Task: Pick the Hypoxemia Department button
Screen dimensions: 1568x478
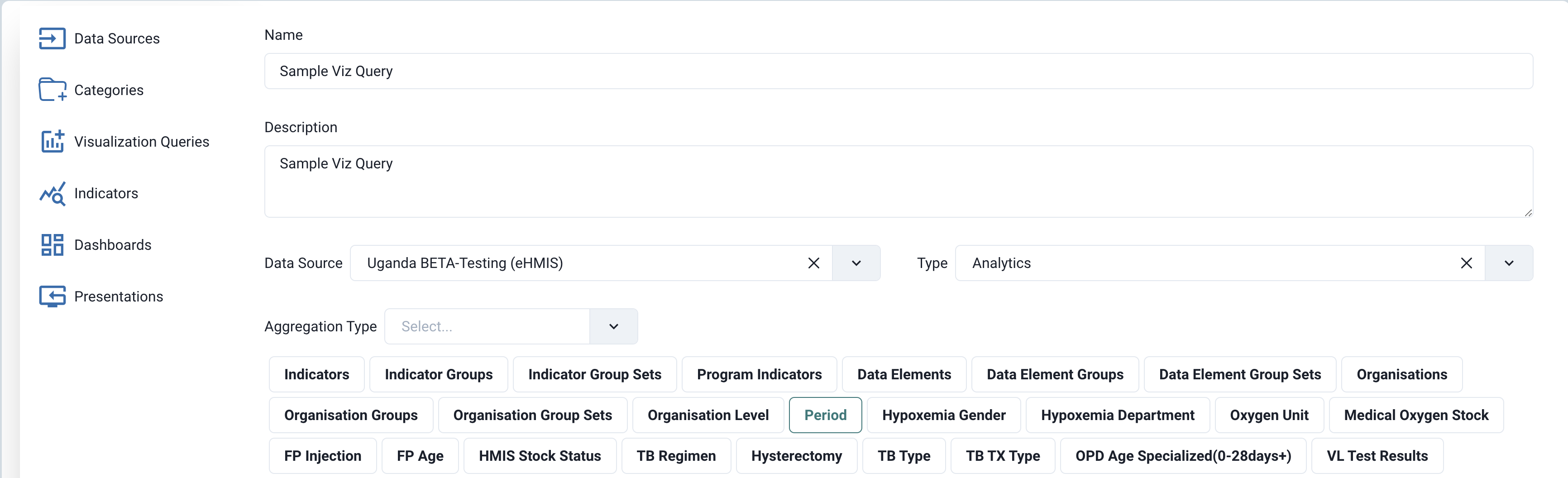Action: [x=1118, y=415]
